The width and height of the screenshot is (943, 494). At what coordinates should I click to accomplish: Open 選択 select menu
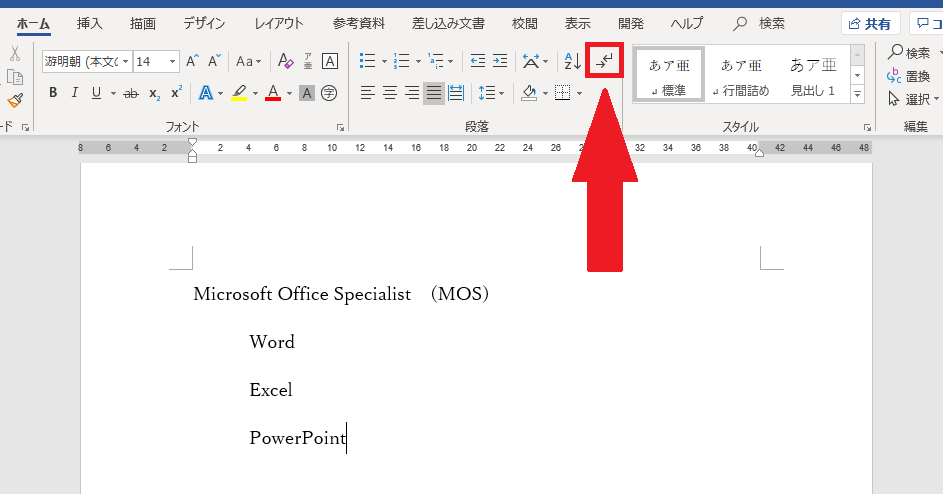[x=913, y=99]
